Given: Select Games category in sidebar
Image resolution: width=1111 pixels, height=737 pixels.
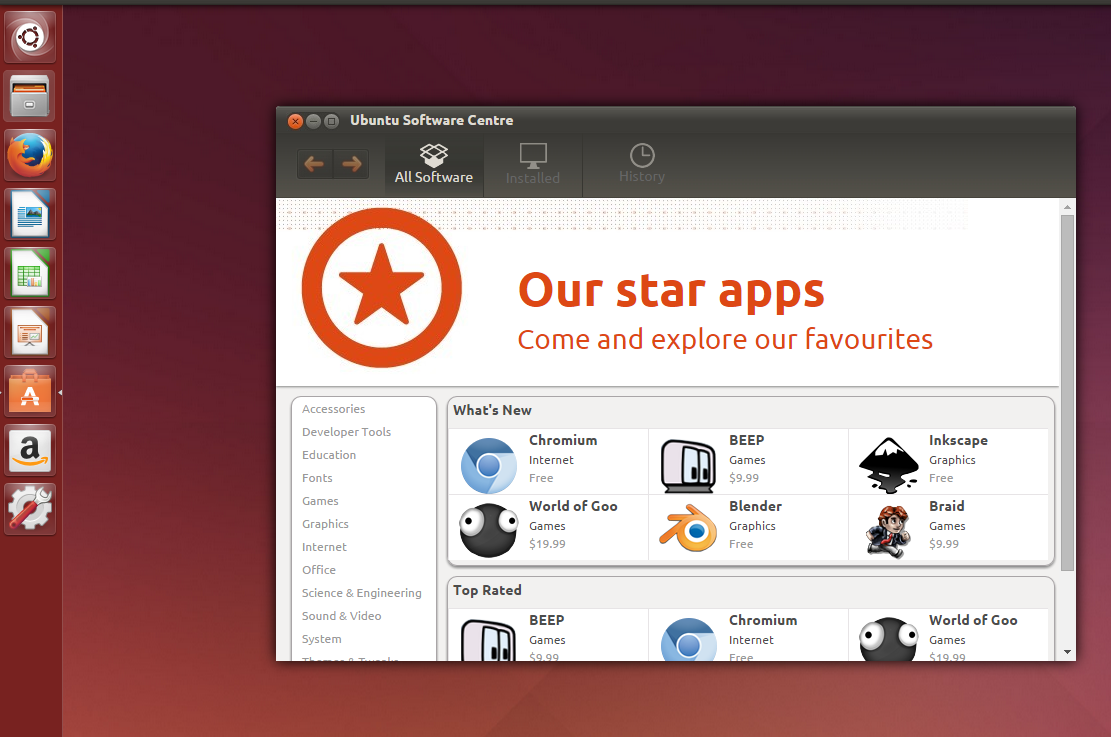Looking at the screenshot, I should (x=320, y=501).
